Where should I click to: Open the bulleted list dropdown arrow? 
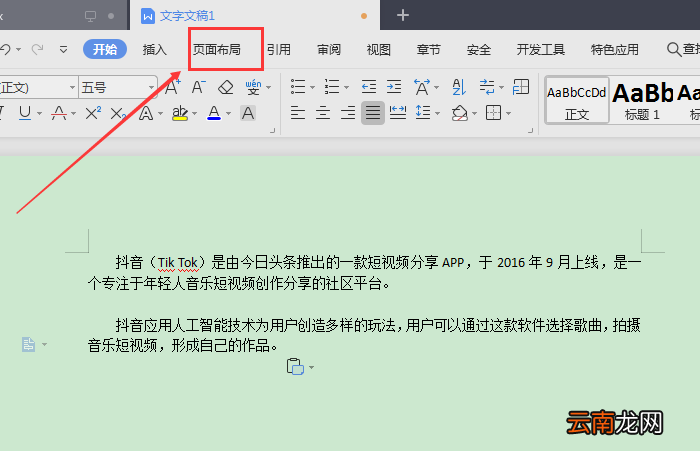pyautogui.click(x=312, y=87)
